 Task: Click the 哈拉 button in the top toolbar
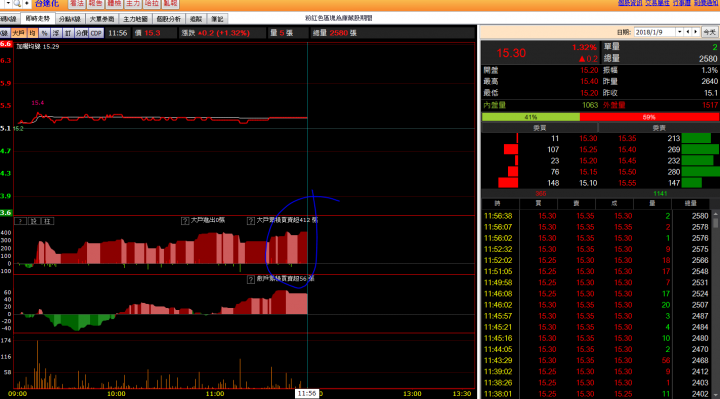click(152, 4)
